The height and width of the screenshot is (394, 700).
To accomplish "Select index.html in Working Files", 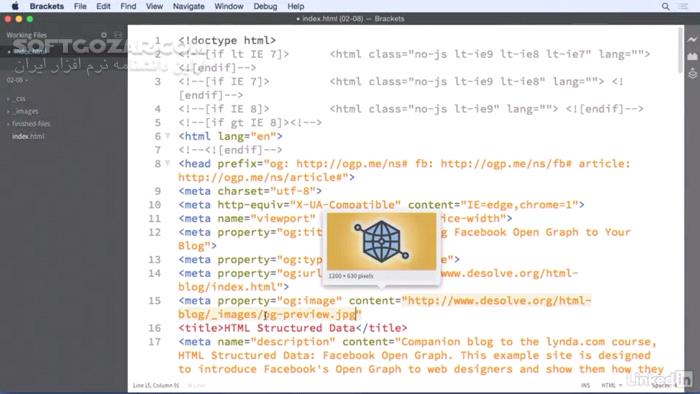I will pyautogui.click(x=30, y=51).
